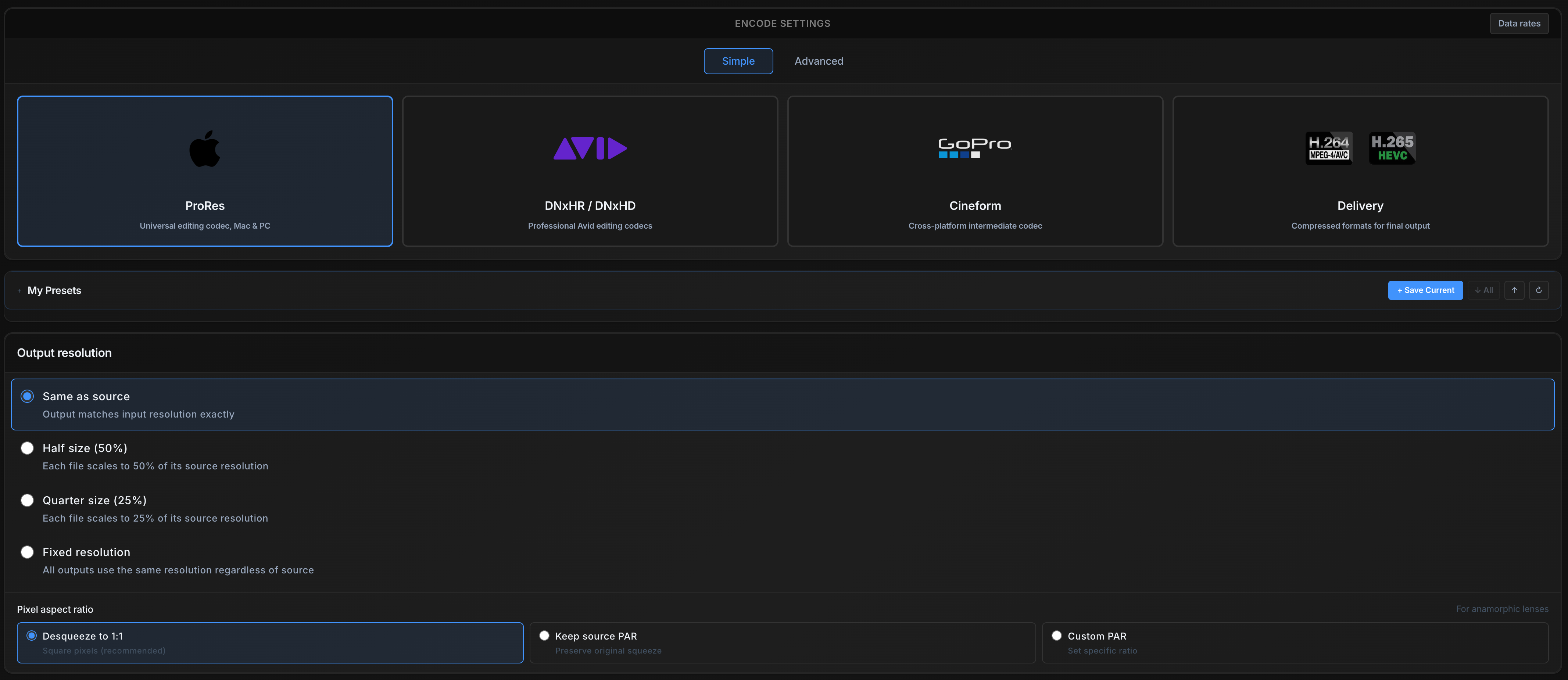Click the up-arrow export presets icon
This screenshot has height=680, width=1568.
pos(1514,290)
